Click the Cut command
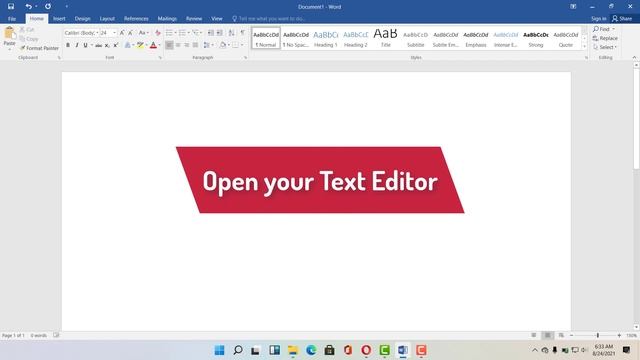The image size is (640, 360). click(27, 30)
